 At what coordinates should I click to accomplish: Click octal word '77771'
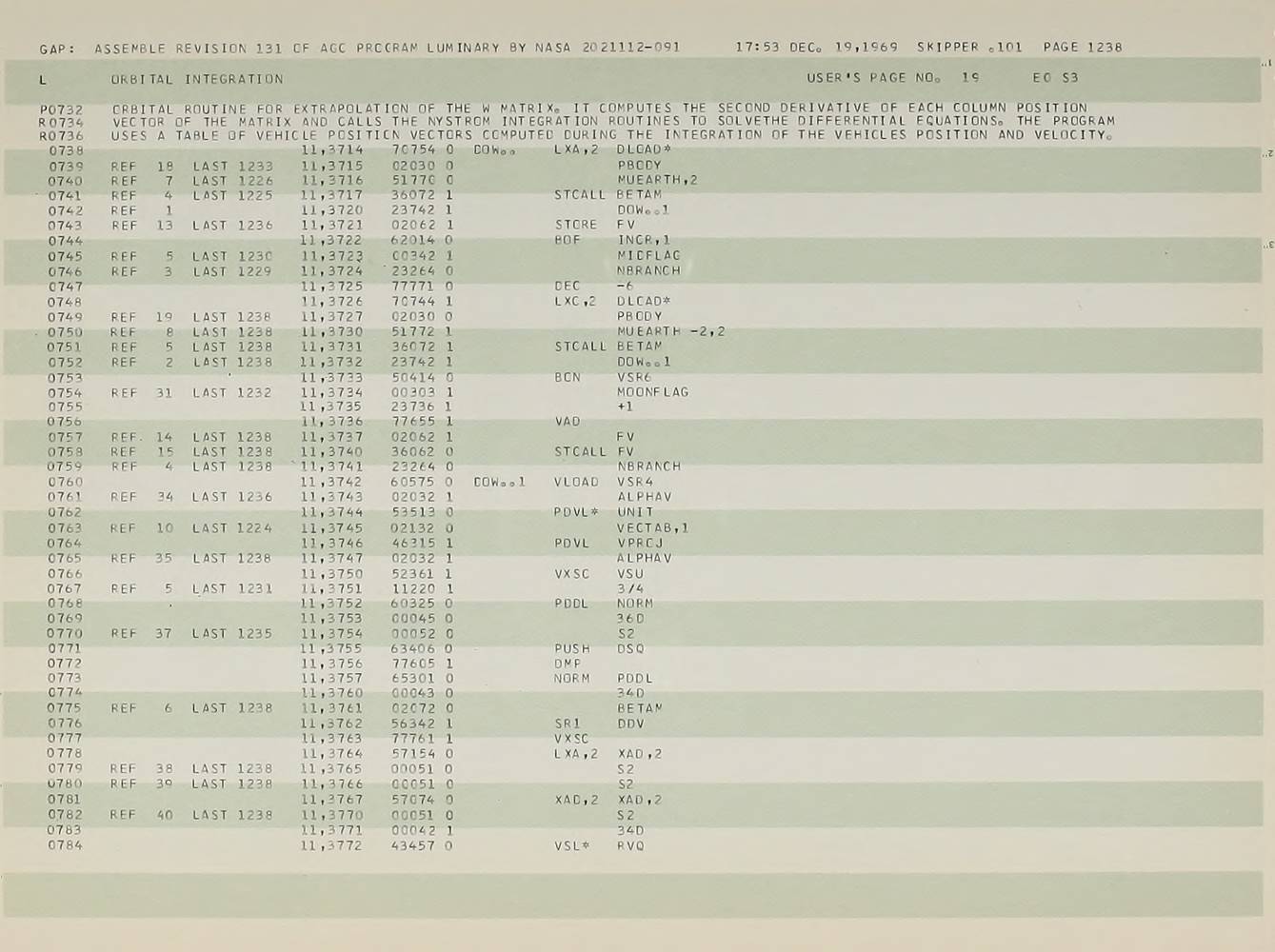click(413, 286)
